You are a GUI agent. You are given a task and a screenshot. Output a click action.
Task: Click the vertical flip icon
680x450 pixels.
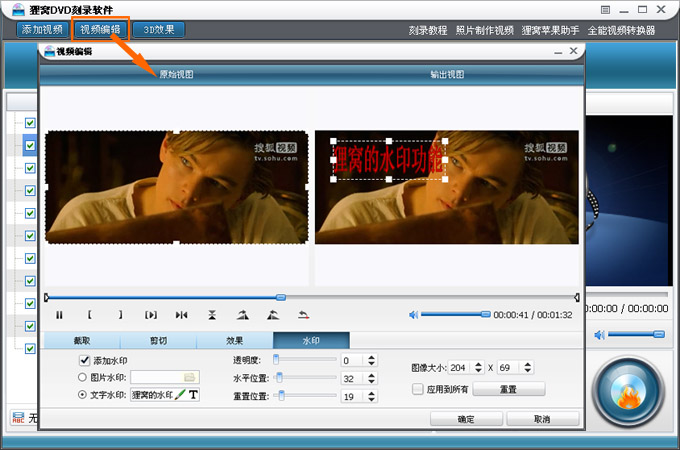212,315
